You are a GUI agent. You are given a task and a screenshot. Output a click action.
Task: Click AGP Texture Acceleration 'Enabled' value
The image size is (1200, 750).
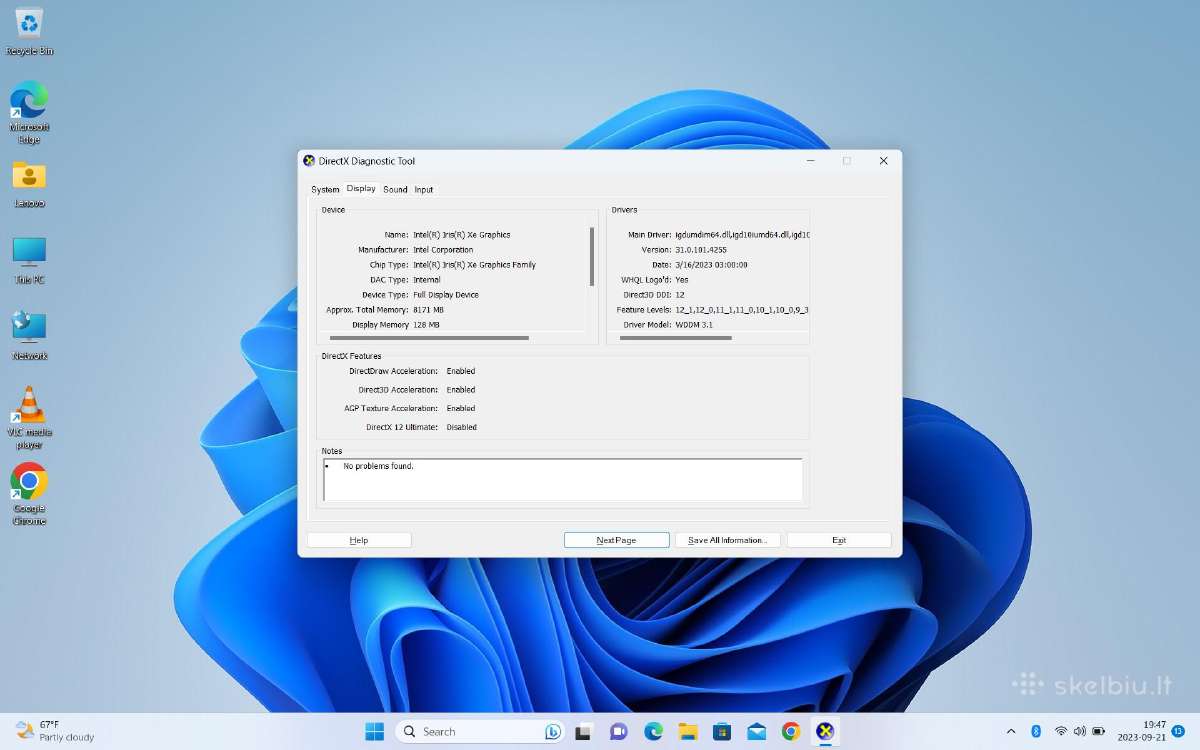pyautogui.click(x=461, y=408)
